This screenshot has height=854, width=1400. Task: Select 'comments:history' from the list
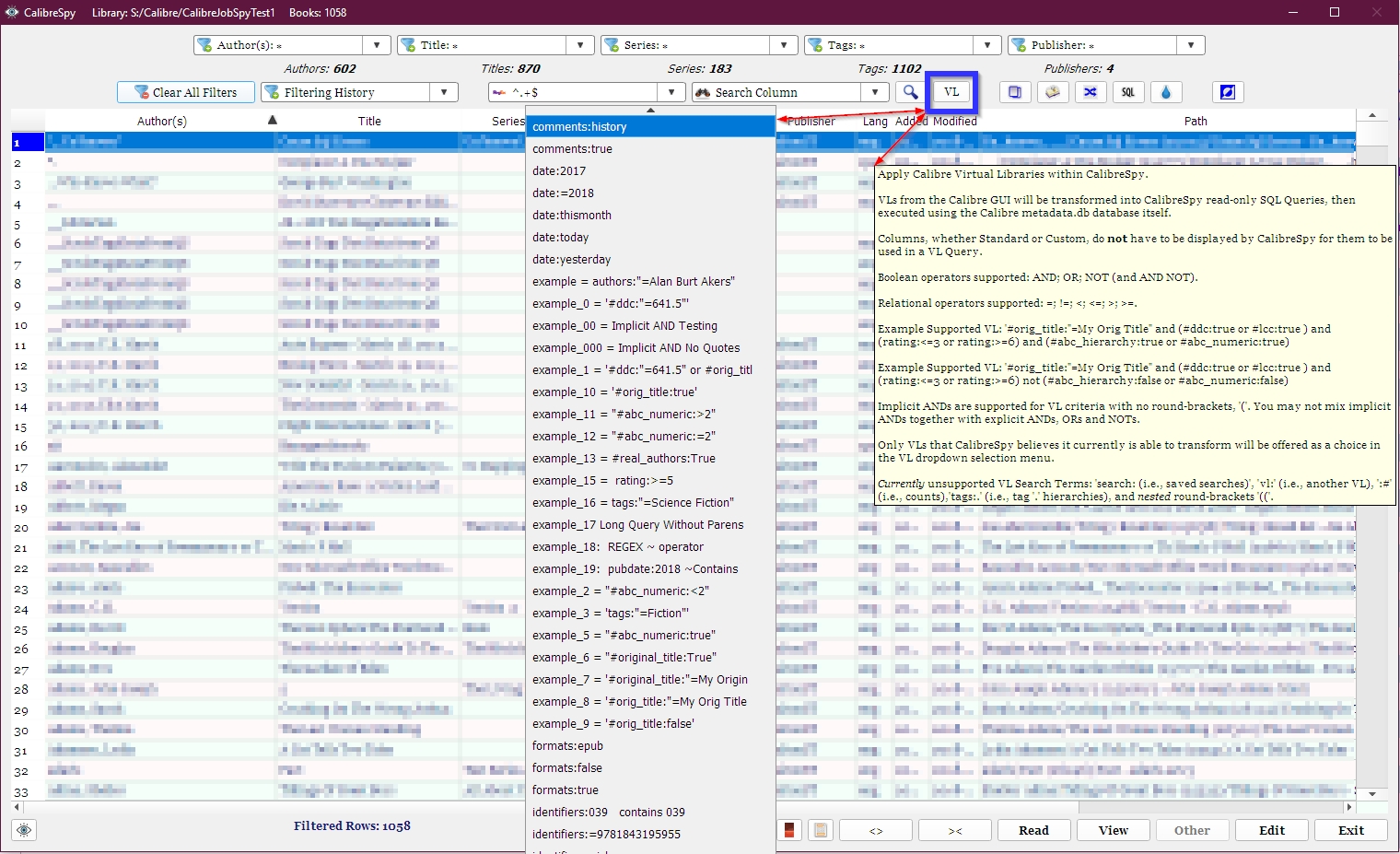pos(650,126)
